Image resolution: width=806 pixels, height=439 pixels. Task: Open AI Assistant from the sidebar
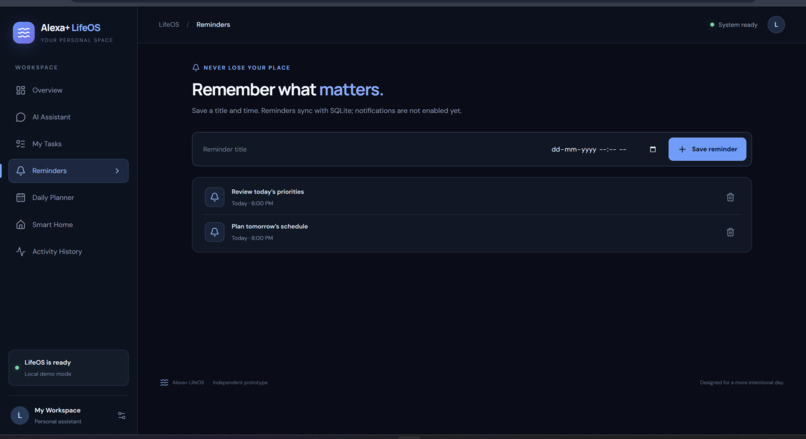click(68, 117)
